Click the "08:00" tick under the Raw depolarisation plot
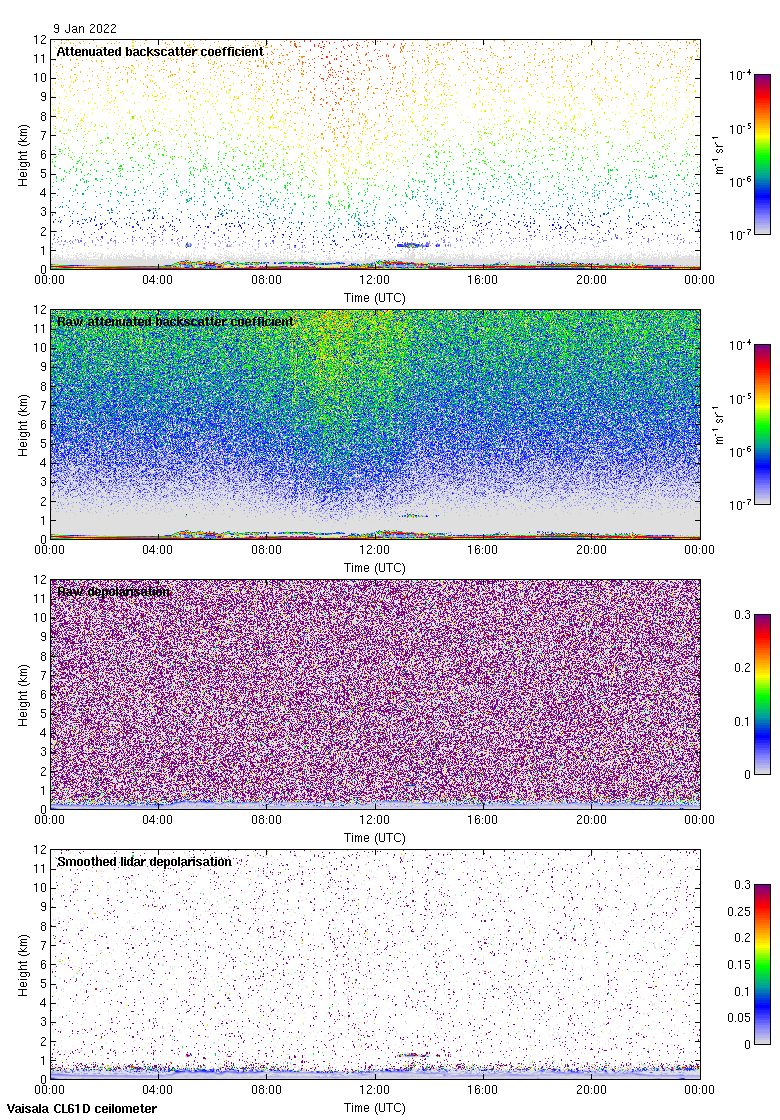The width and height of the screenshot is (780, 1120). coord(266,819)
